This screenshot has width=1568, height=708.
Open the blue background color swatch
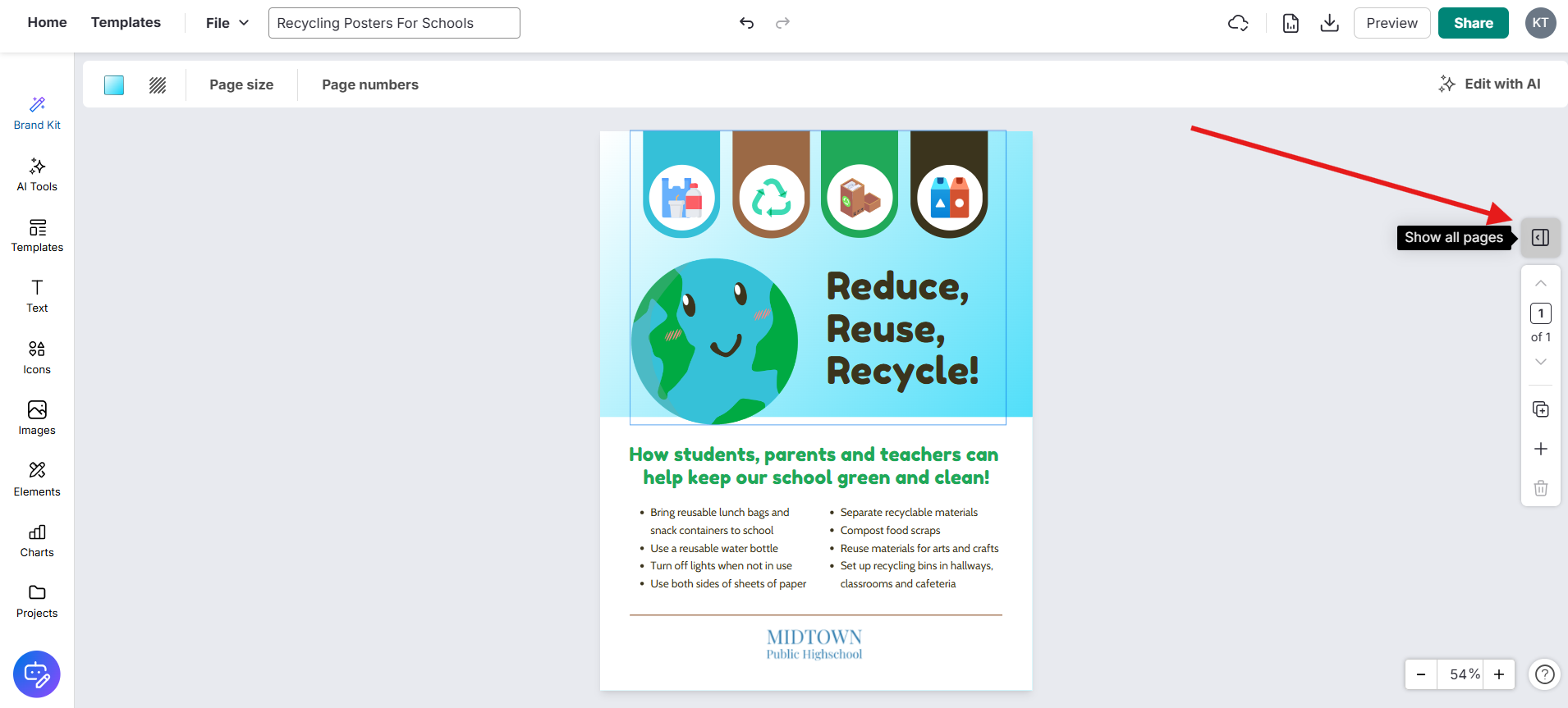114,85
